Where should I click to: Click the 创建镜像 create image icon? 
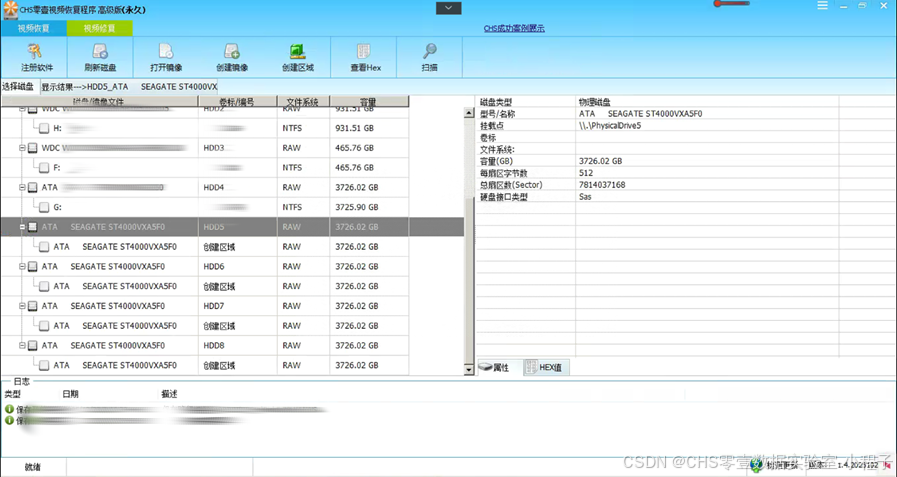[232, 51]
